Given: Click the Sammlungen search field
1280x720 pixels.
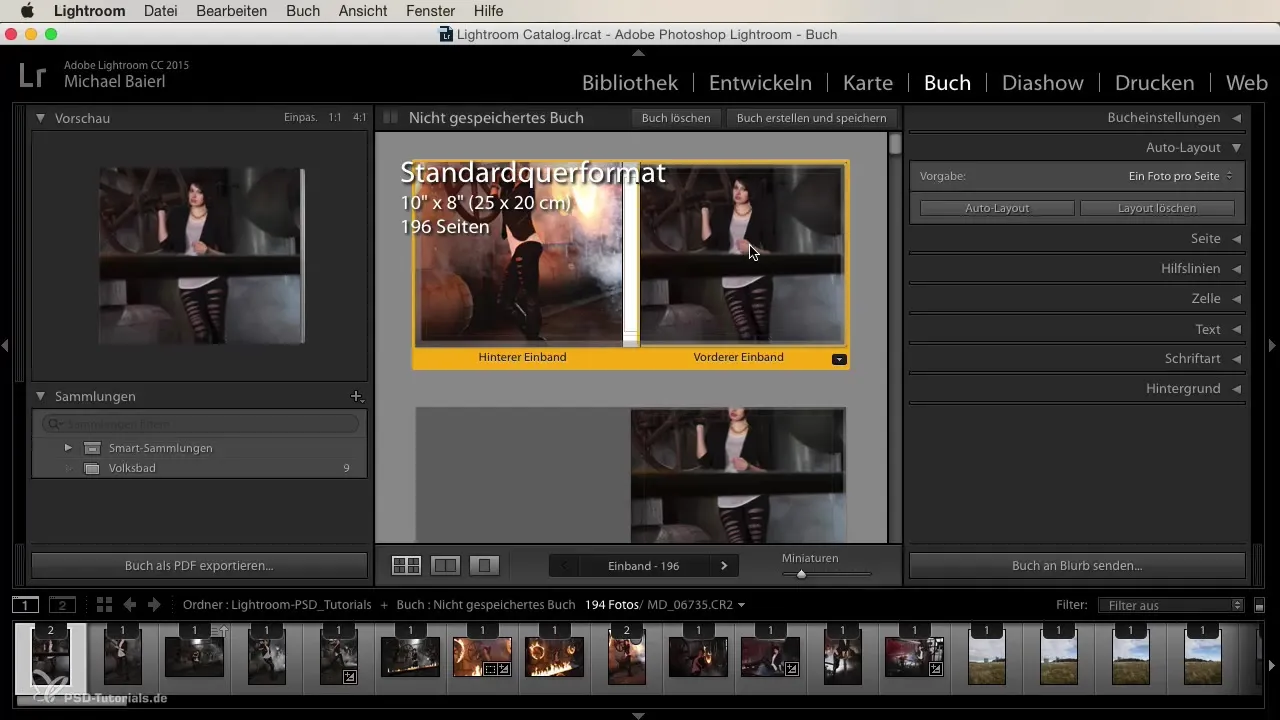Looking at the screenshot, I should (x=200, y=424).
